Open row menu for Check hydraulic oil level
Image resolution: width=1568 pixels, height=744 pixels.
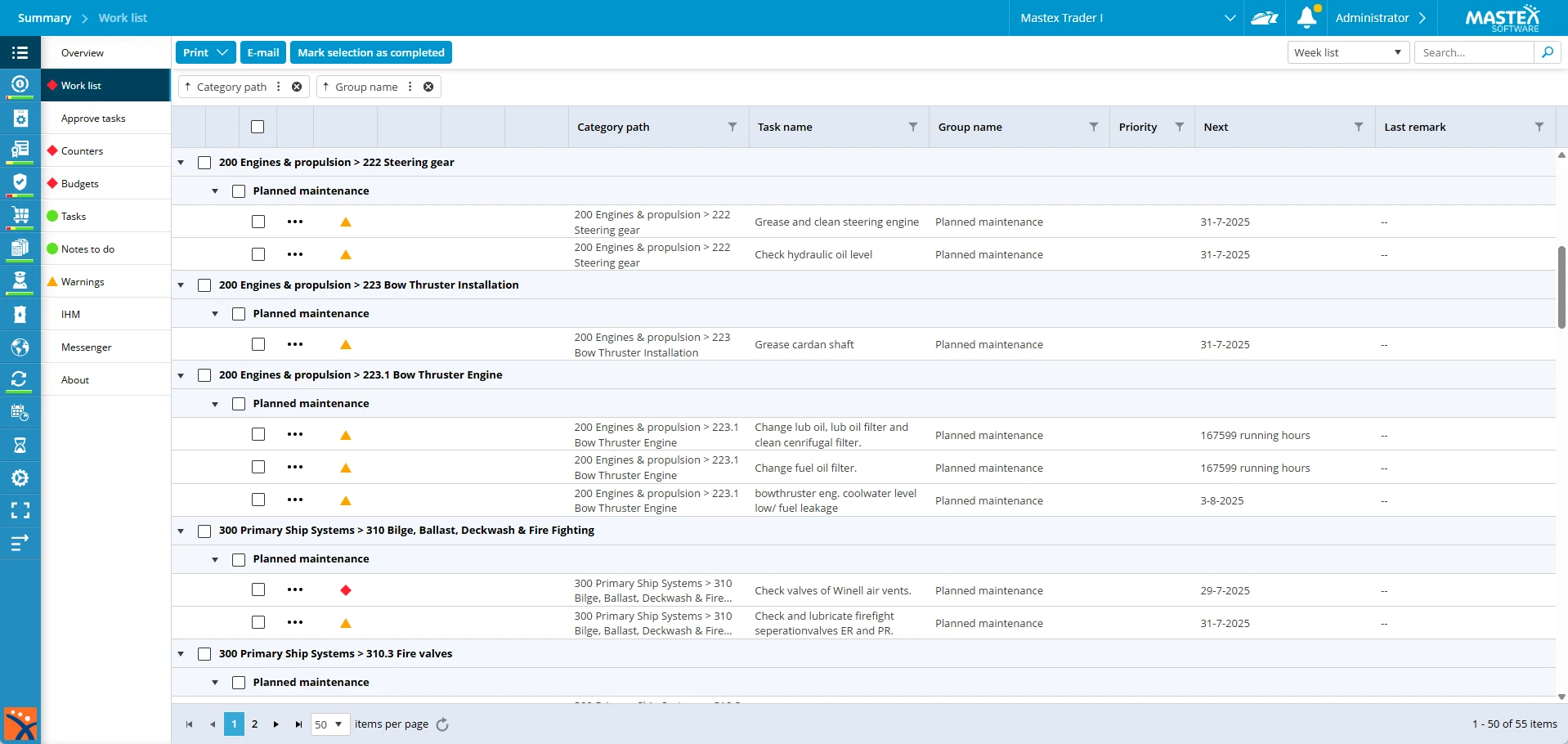pyautogui.click(x=295, y=254)
